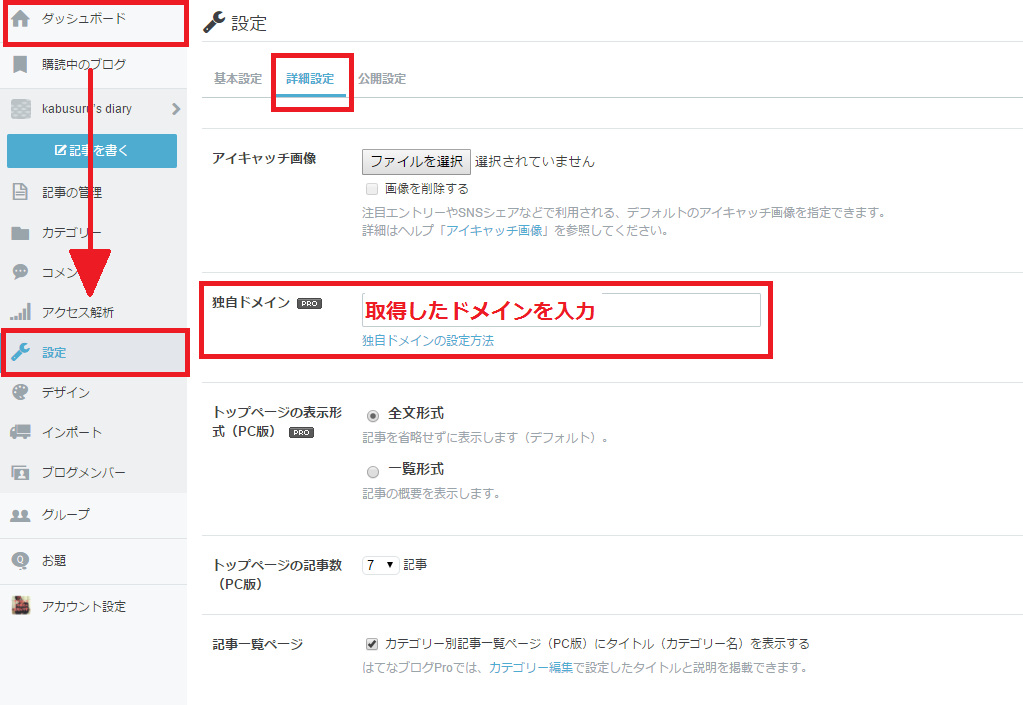The width and height of the screenshot is (1023, 705).
Task: Open アカウント設定 in the sidebar
Action: 94,607
